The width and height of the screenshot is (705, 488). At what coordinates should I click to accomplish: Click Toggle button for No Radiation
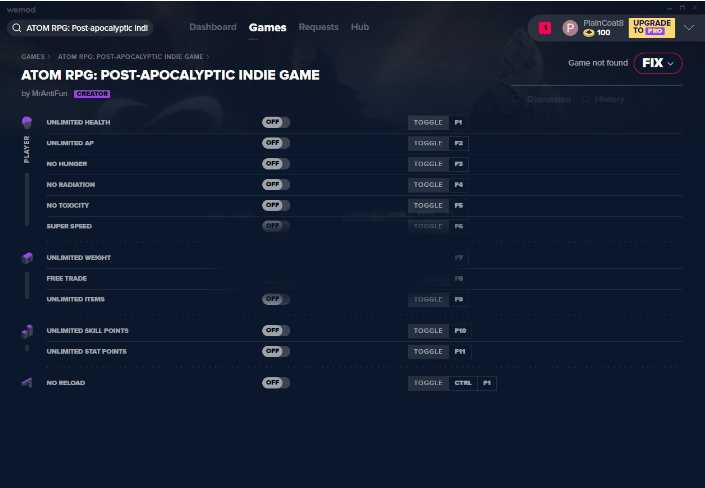click(x=428, y=184)
